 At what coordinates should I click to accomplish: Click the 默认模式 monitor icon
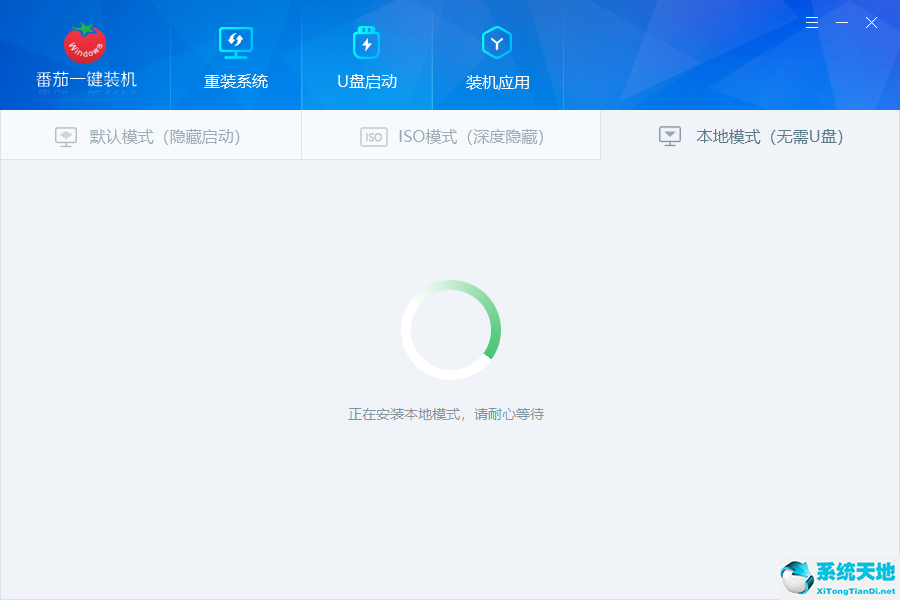pyautogui.click(x=65, y=135)
